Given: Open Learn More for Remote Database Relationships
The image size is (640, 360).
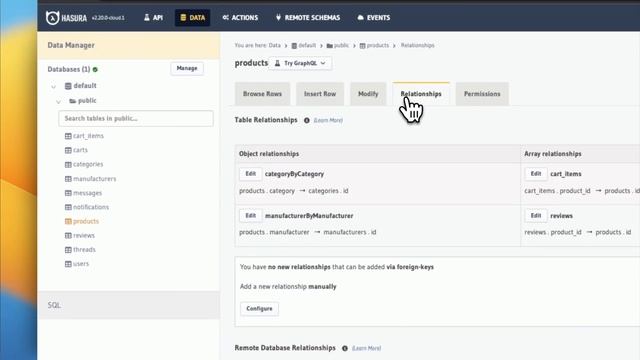Looking at the screenshot, I should (x=367, y=349).
